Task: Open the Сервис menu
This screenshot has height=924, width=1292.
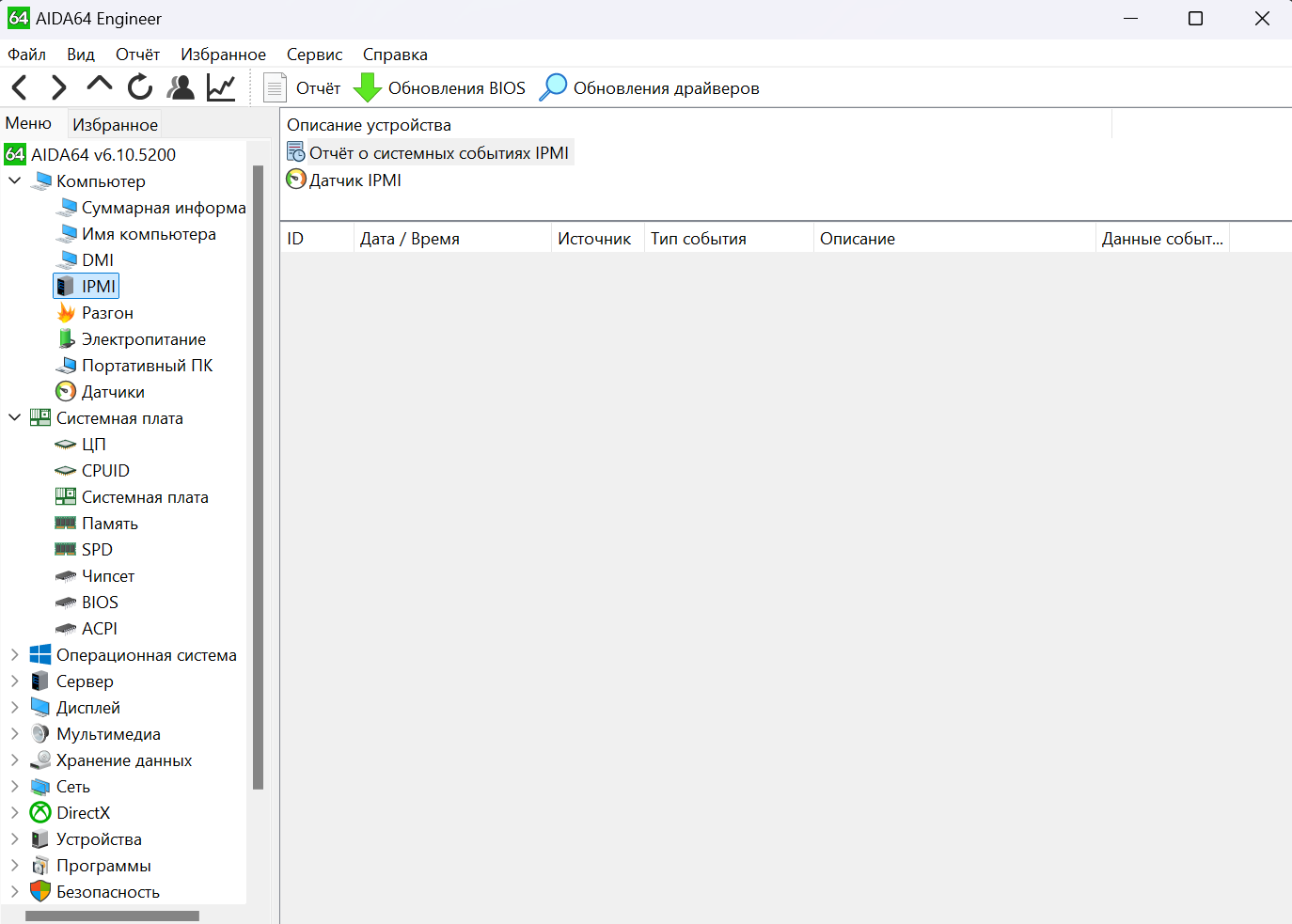Action: [314, 55]
